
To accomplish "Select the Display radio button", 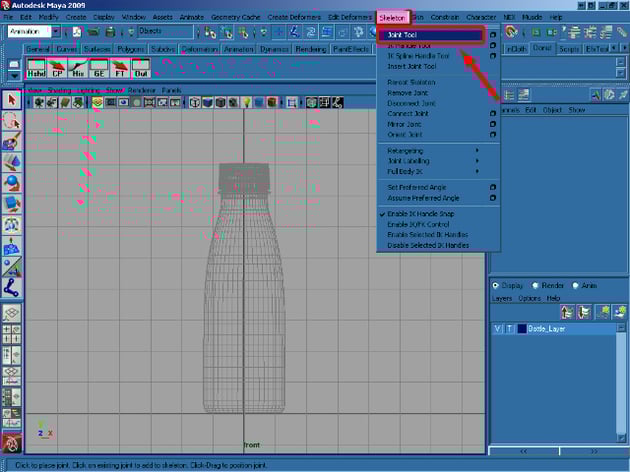I will [497, 284].
